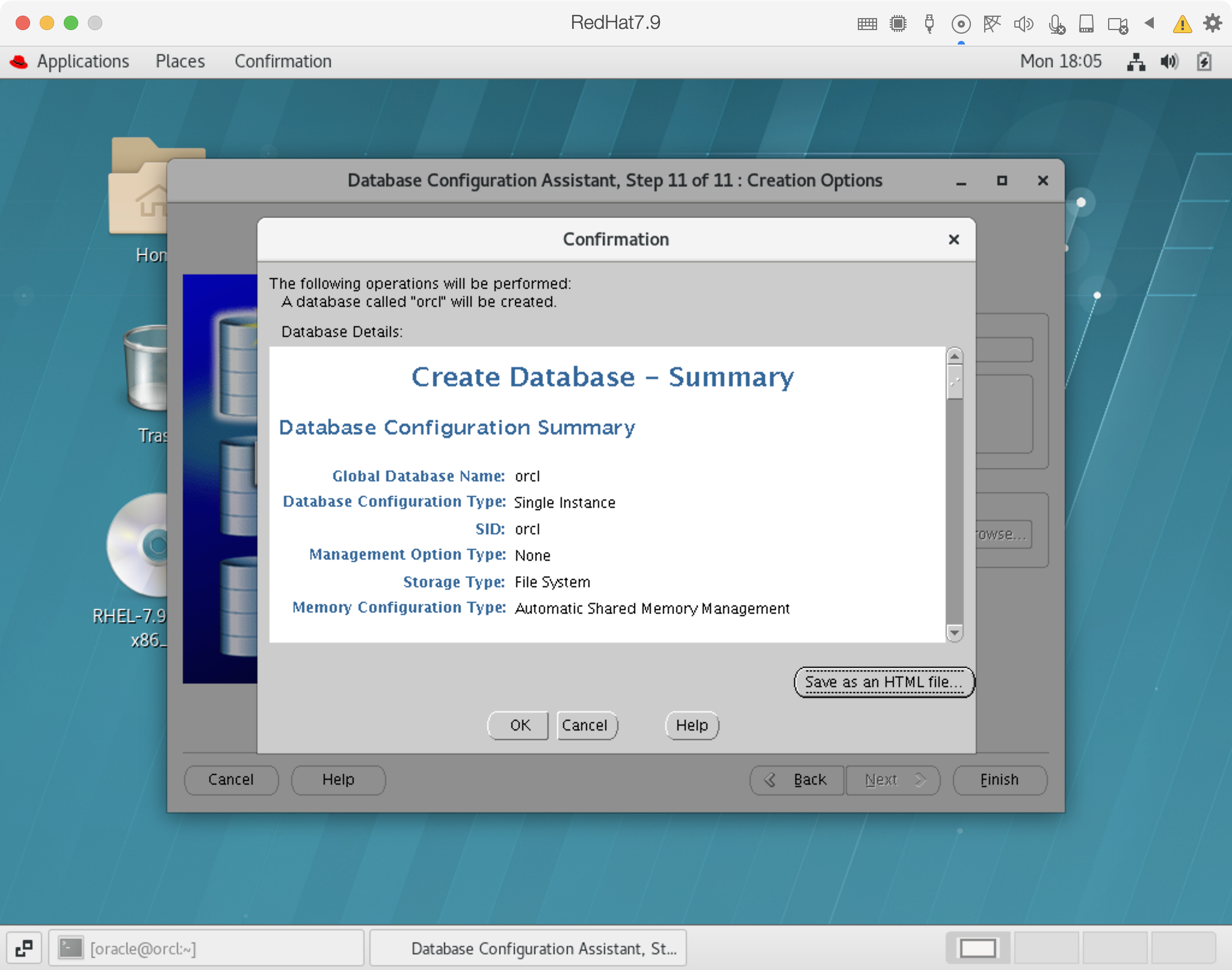Click the battery power tray icon
The height and width of the screenshot is (970, 1232).
point(1204,61)
